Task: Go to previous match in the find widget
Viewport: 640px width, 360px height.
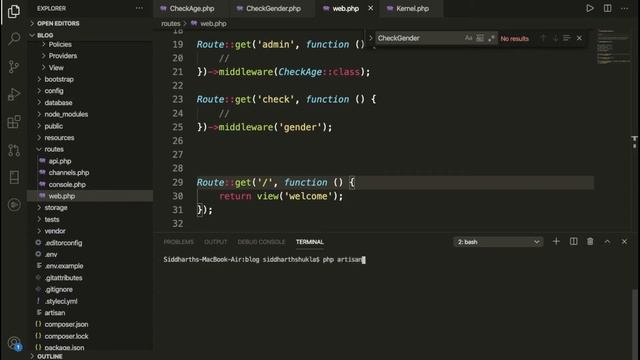Action: (x=543, y=38)
